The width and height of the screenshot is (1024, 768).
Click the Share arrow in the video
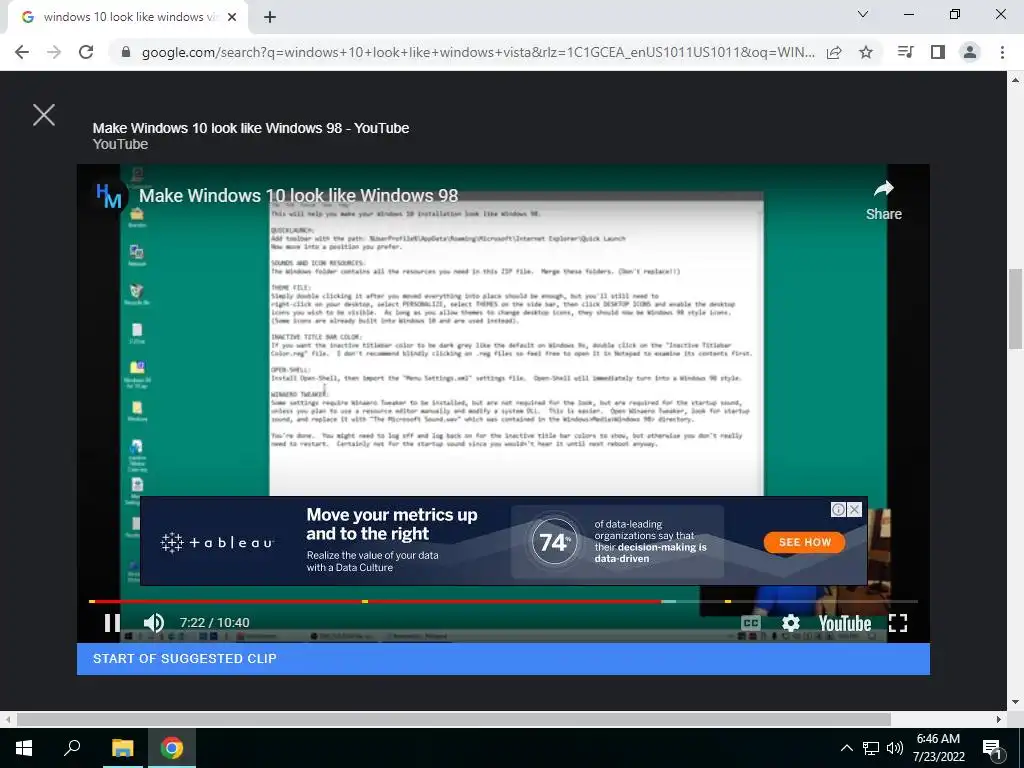[x=884, y=200]
